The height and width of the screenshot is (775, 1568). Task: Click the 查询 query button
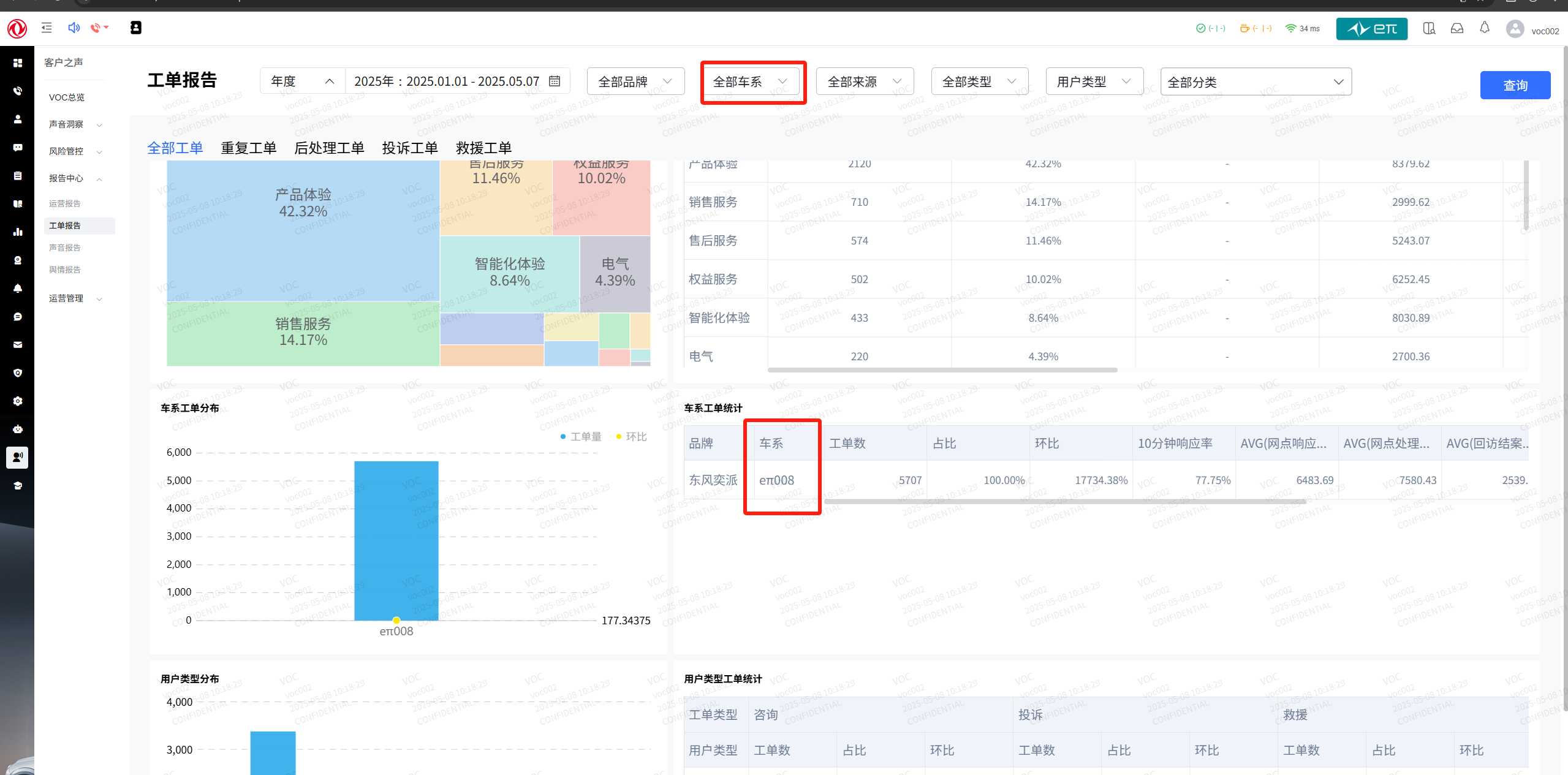coord(1515,85)
